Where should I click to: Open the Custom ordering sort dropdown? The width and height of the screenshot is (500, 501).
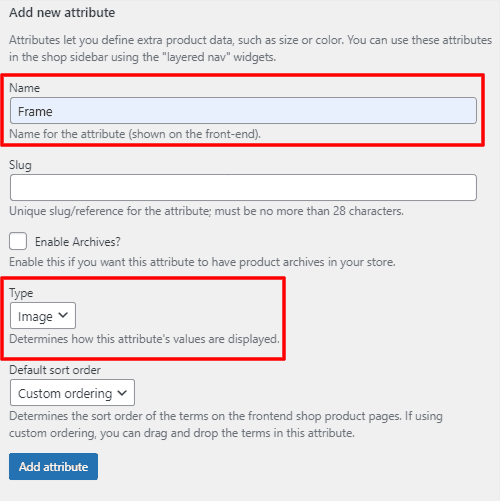[x=72, y=393]
